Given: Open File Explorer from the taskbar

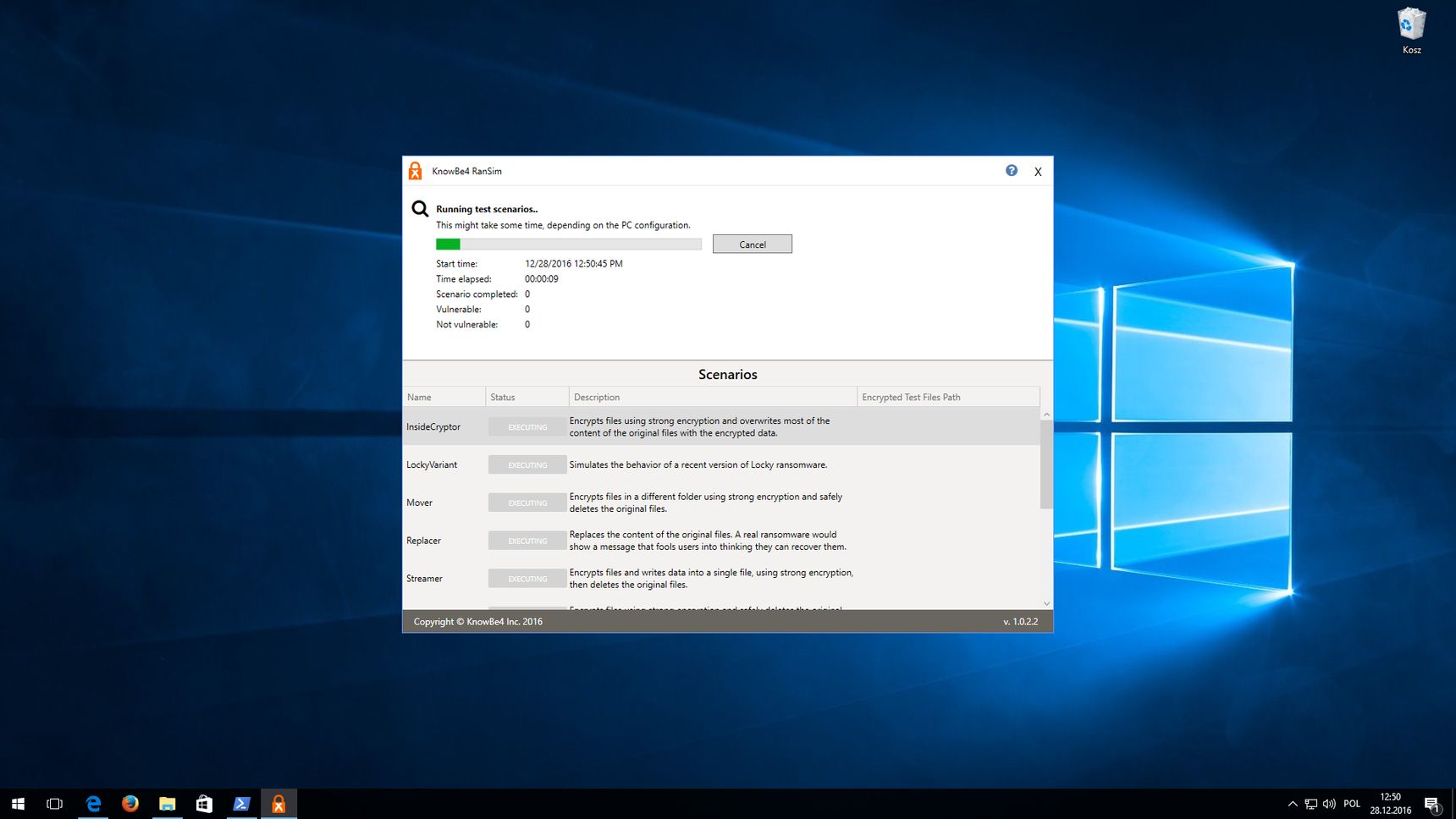Looking at the screenshot, I should pos(167,804).
